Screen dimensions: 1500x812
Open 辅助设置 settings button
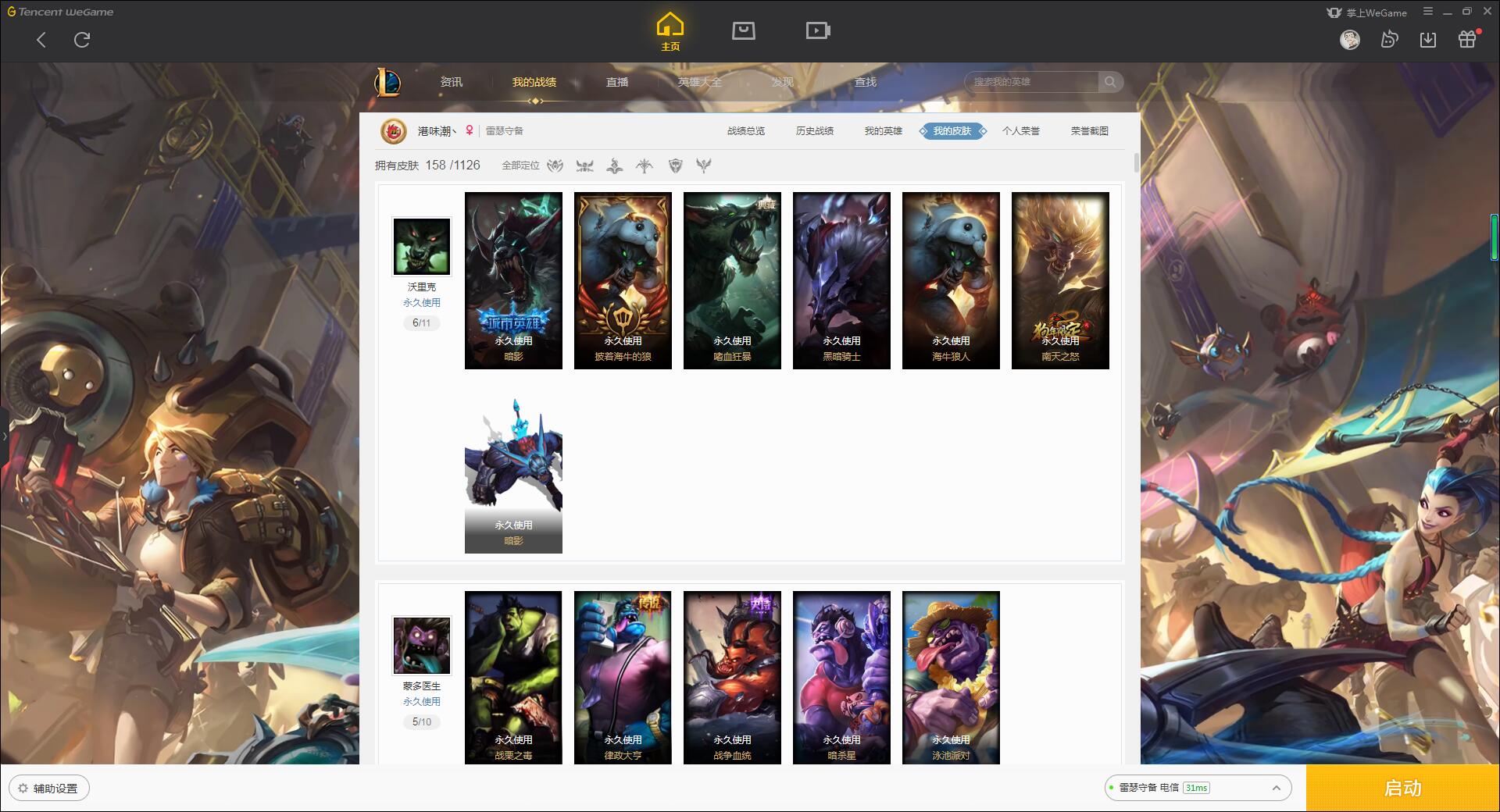pyautogui.click(x=49, y=789)
